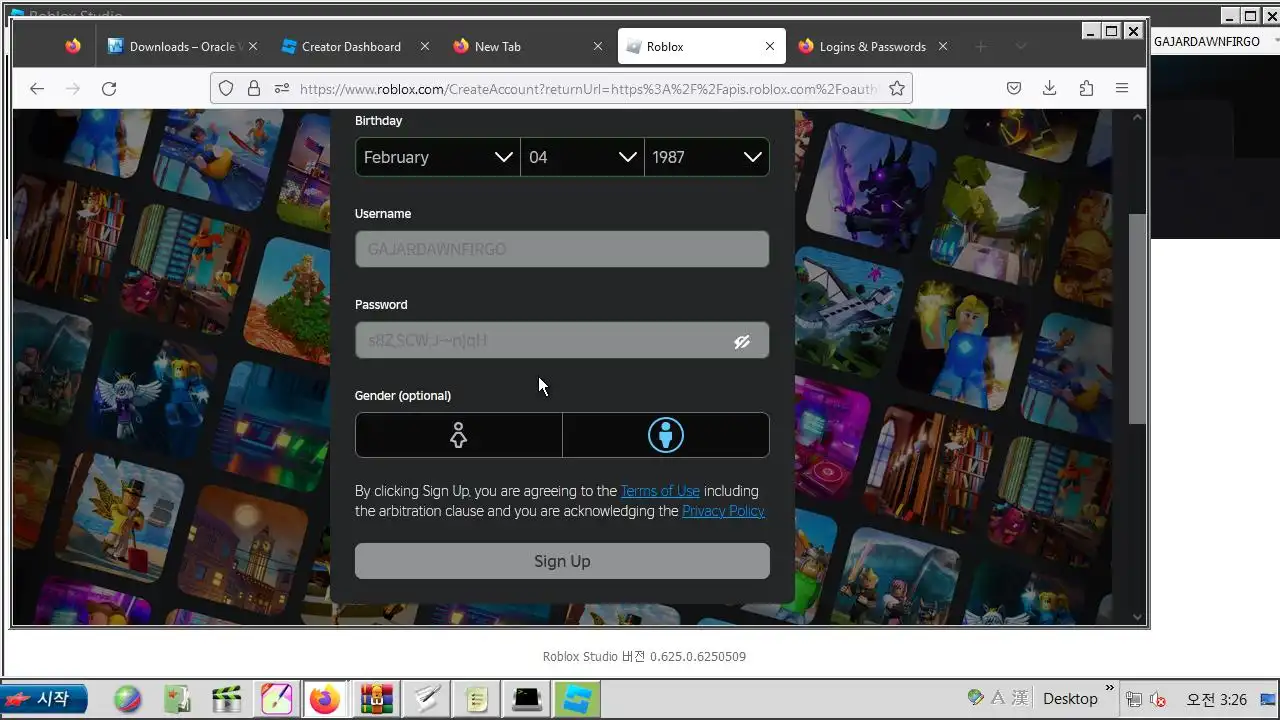Open the Terms of Use link
The height and width of the screenshot is (720, 1280).
[x=660, y=491]
